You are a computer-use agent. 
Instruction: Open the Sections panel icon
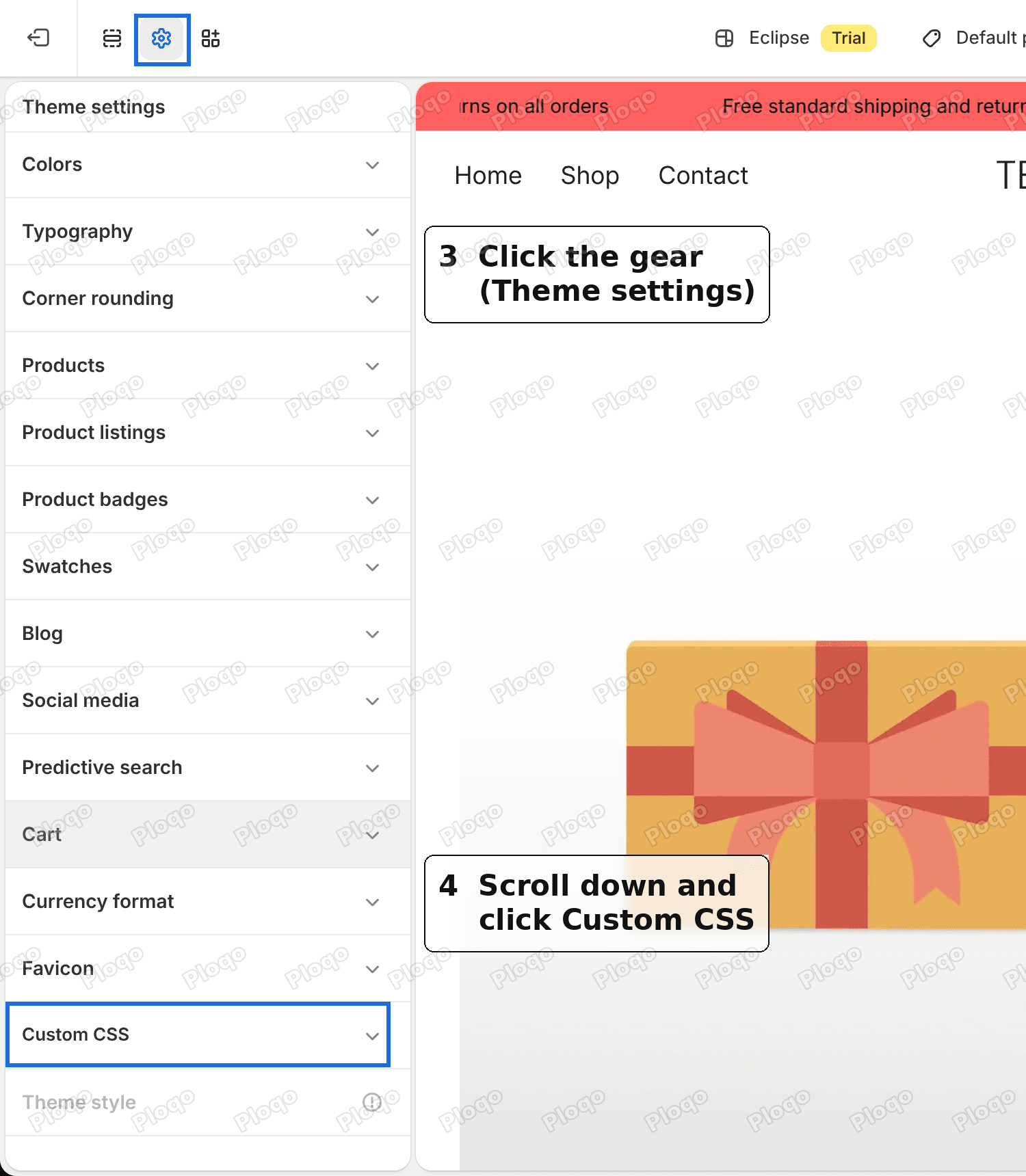(x=112, y=38)
